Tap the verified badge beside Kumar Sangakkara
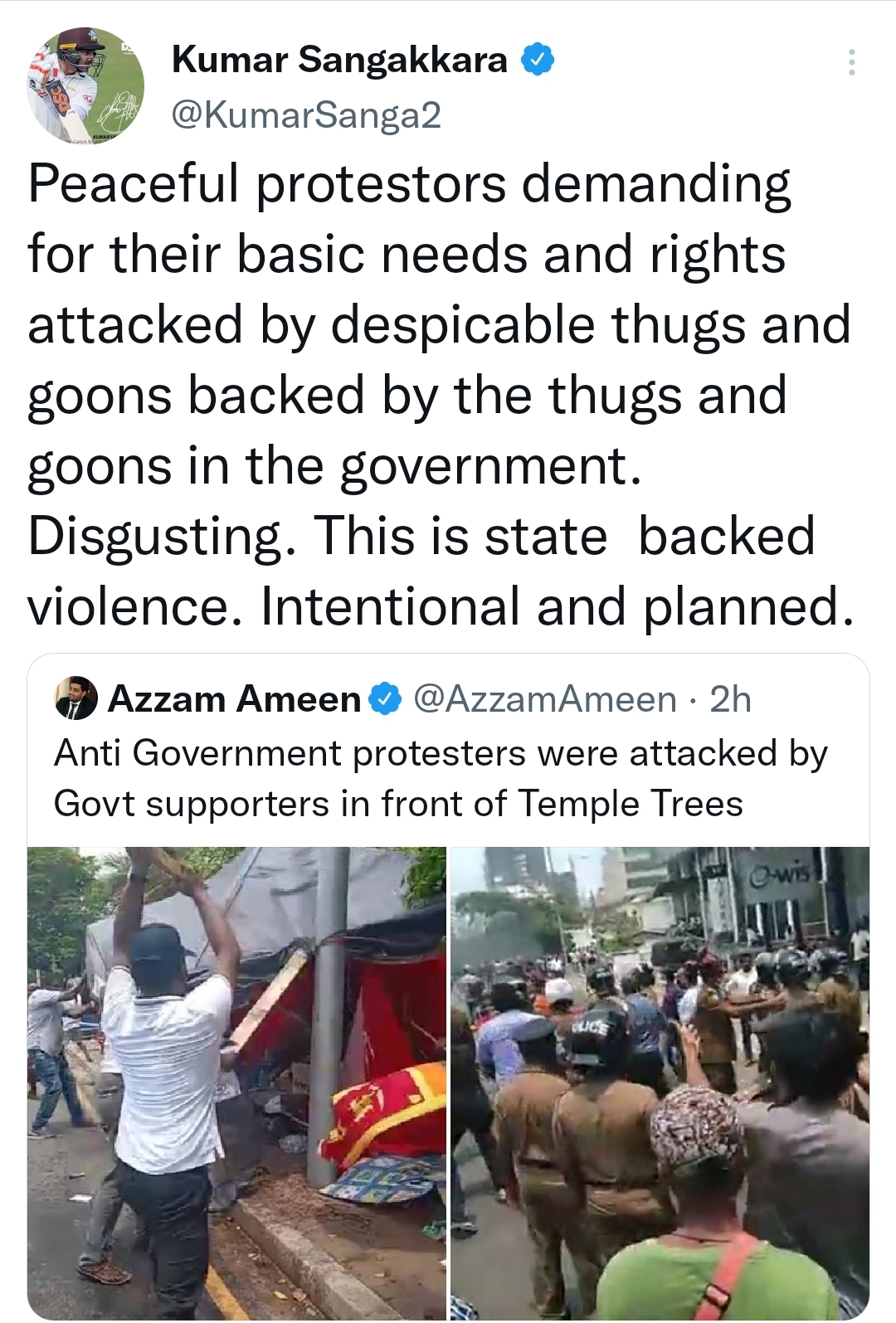This screenshot has width=896, height=1323. tap(538, 59)
